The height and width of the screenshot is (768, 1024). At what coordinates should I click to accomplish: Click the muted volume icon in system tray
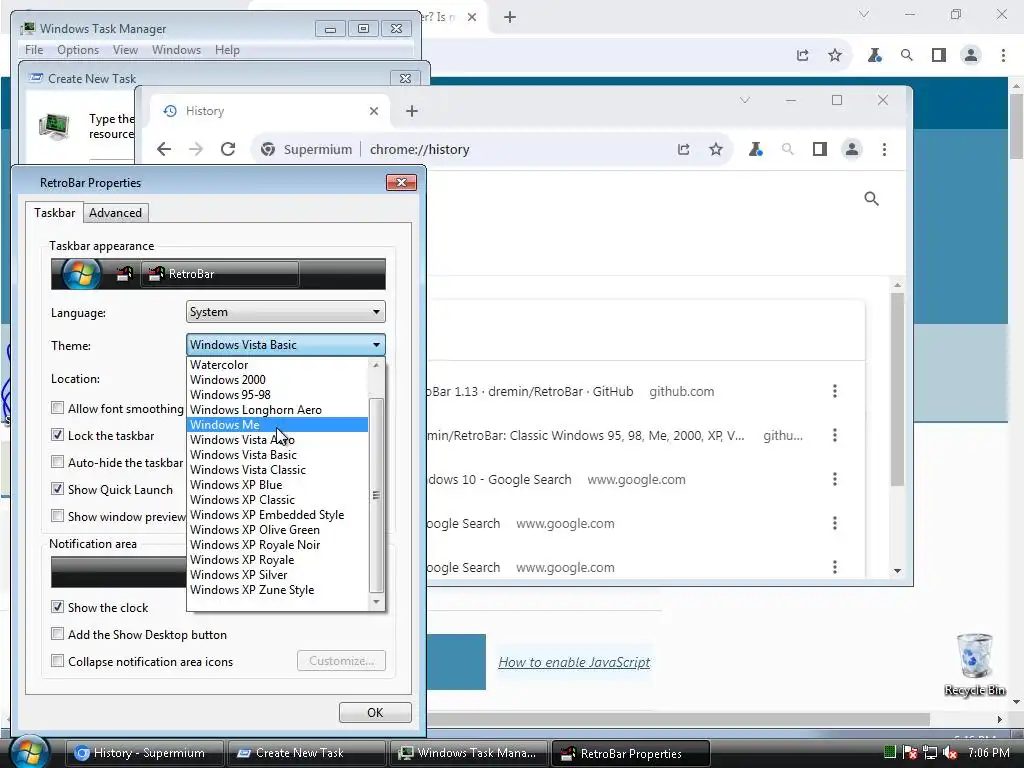click(951, 753)
